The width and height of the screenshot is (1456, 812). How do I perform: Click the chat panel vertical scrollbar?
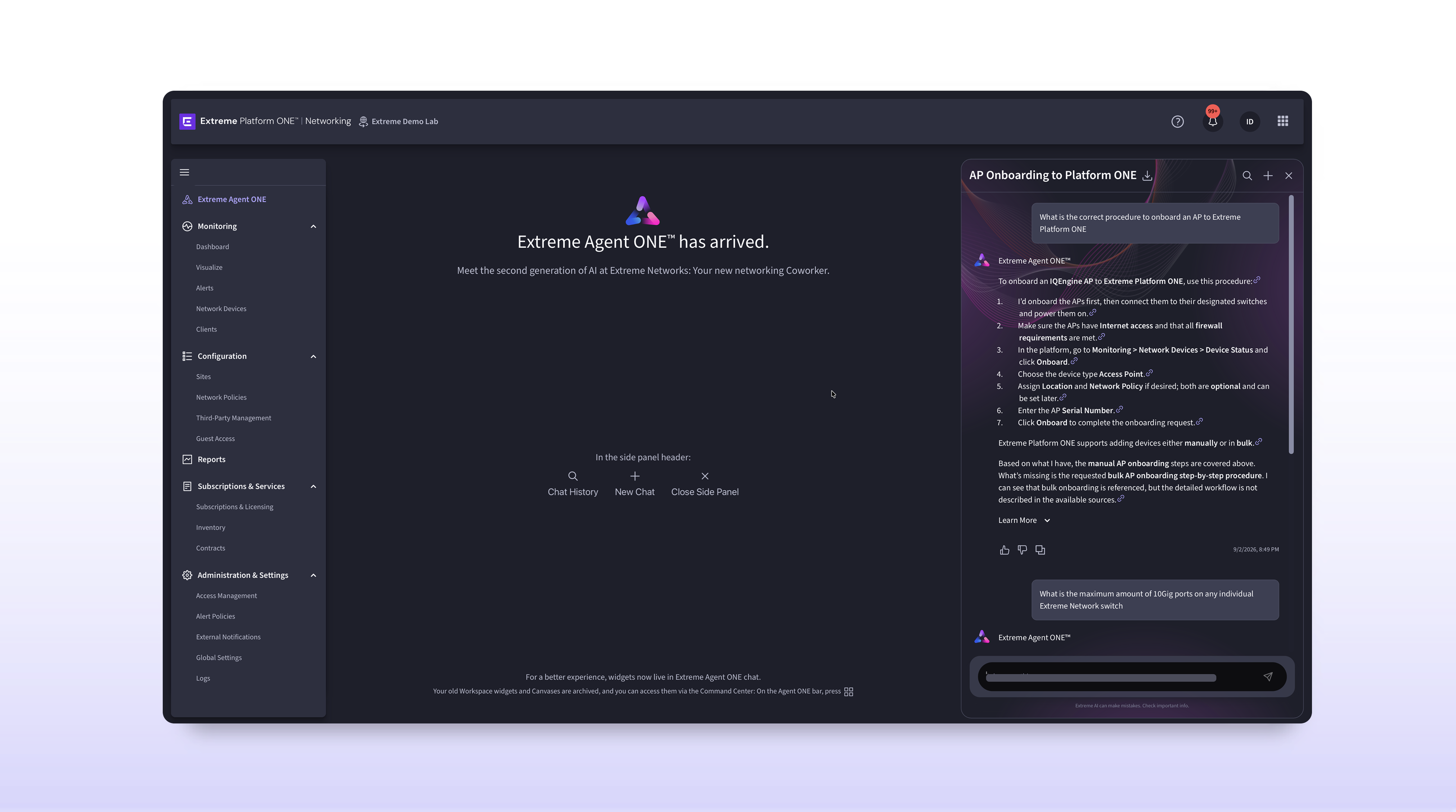click(x=1291, y=325)
